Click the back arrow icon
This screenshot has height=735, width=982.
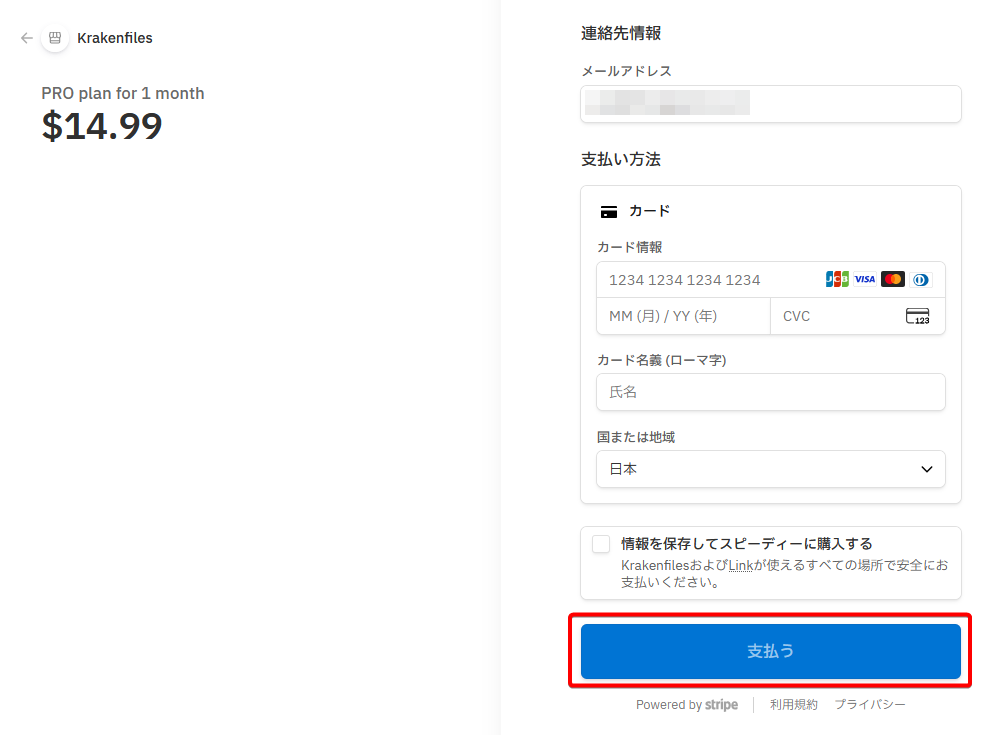[x=27, y=38]
